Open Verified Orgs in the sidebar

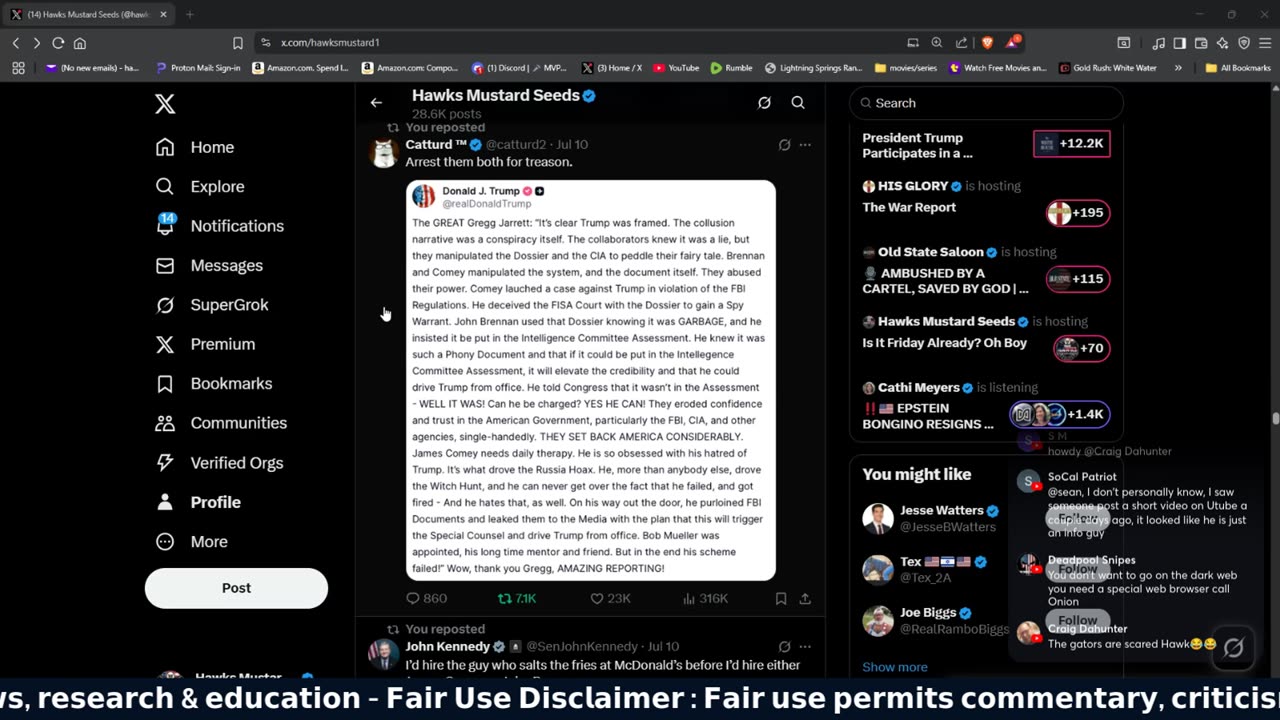pyautogui.click(x=219, y=463)
